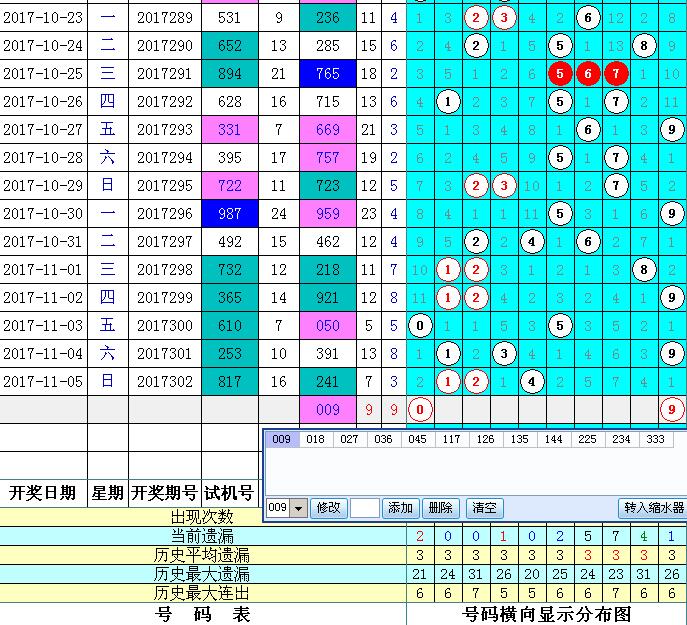Click the 4 ball in row 2017302

[x=532, y=382]
